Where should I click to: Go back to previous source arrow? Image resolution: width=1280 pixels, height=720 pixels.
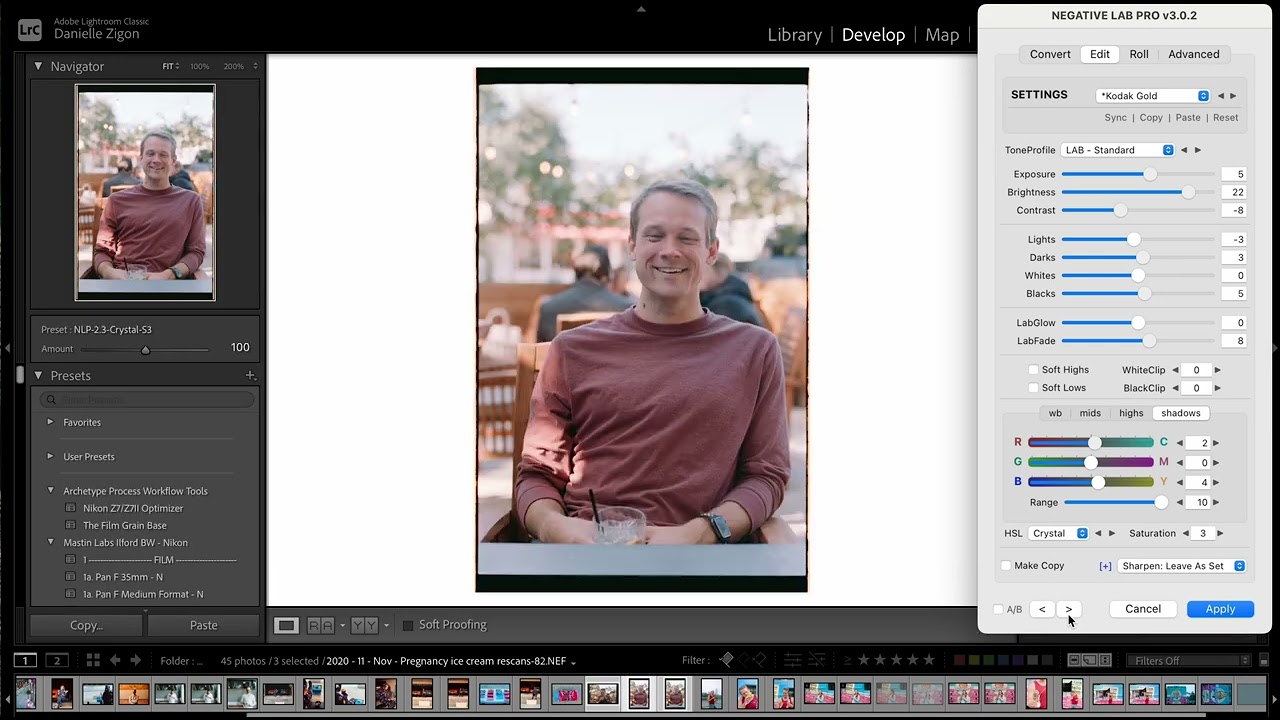coord(115,660)
